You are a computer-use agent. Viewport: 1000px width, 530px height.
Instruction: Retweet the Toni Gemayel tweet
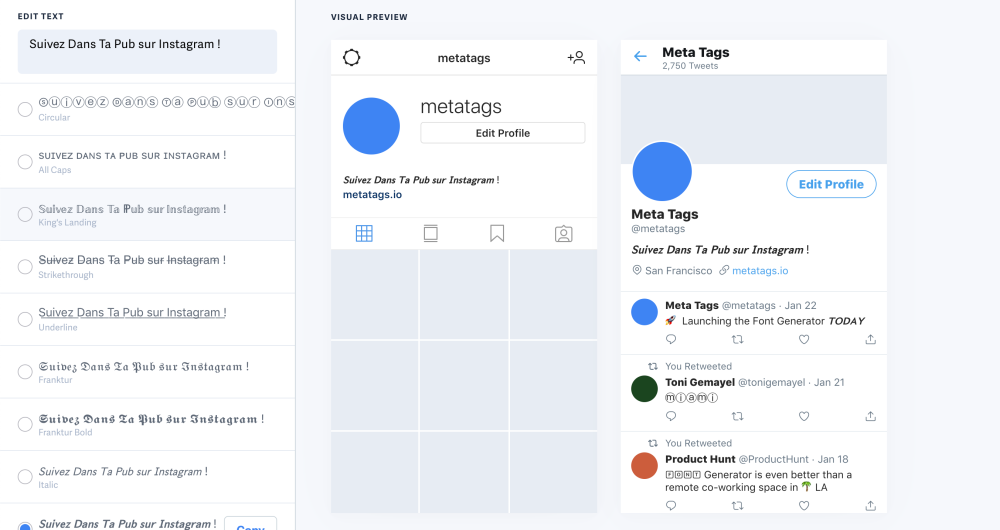(x=737, y=416)
